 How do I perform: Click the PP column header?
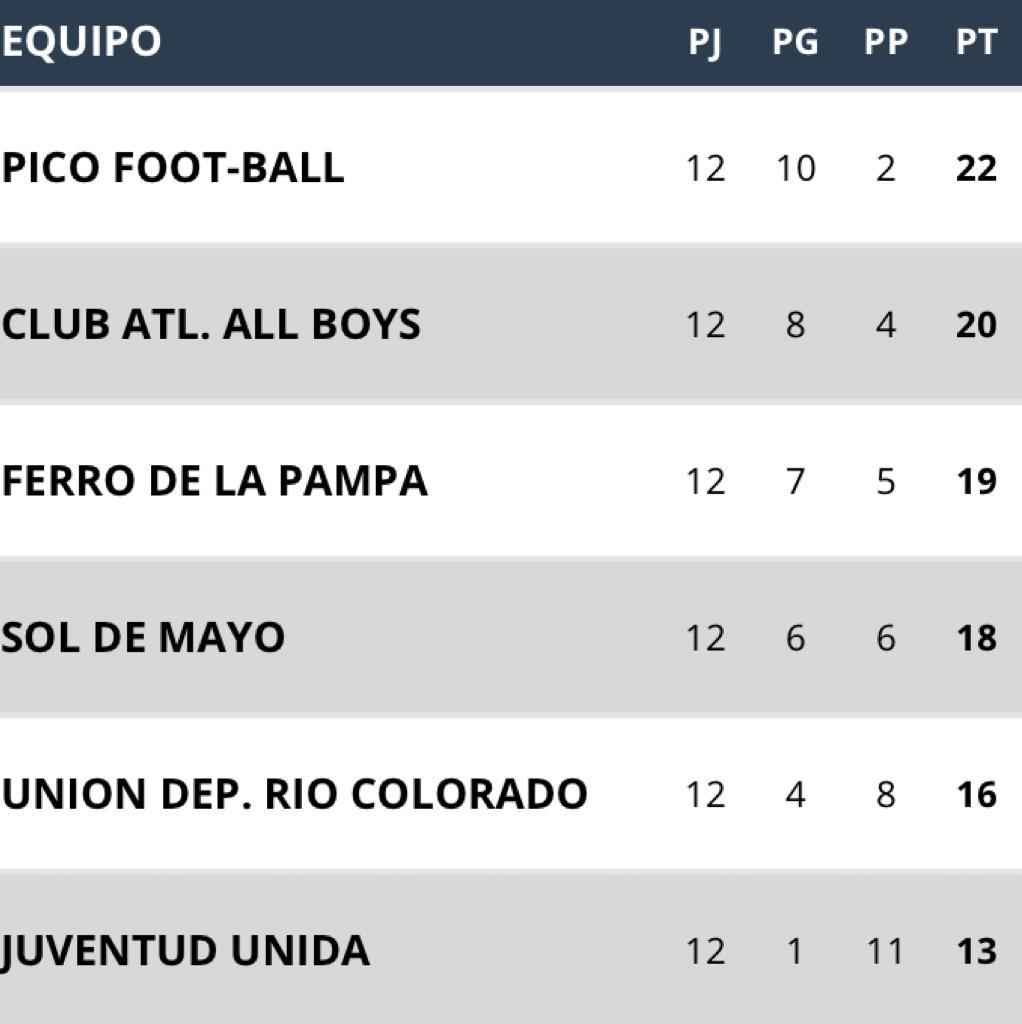(886, 42)
